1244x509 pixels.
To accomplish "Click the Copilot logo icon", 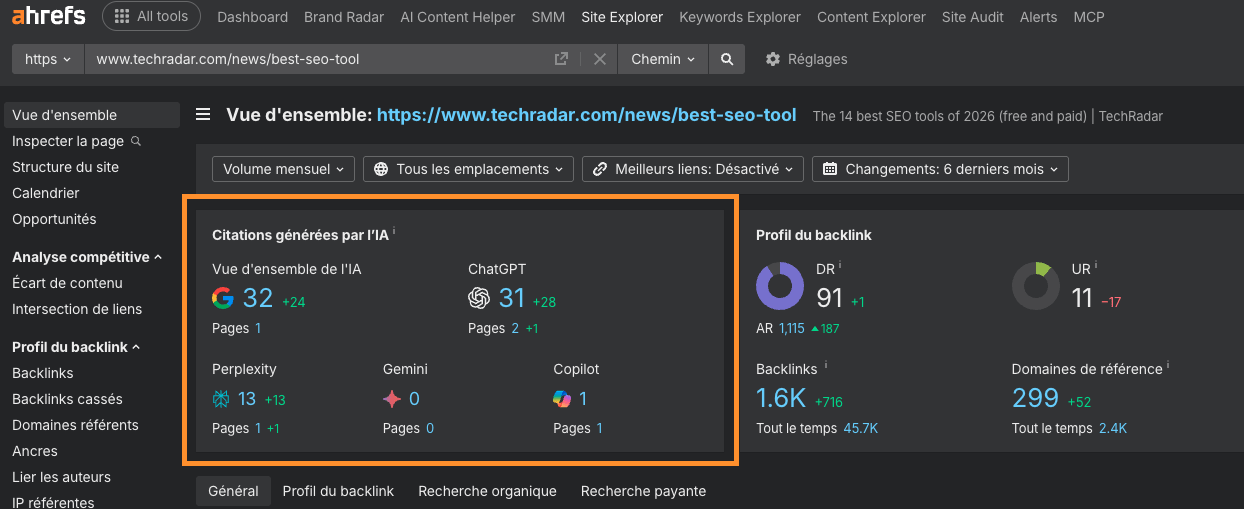I will pos(563,399).
